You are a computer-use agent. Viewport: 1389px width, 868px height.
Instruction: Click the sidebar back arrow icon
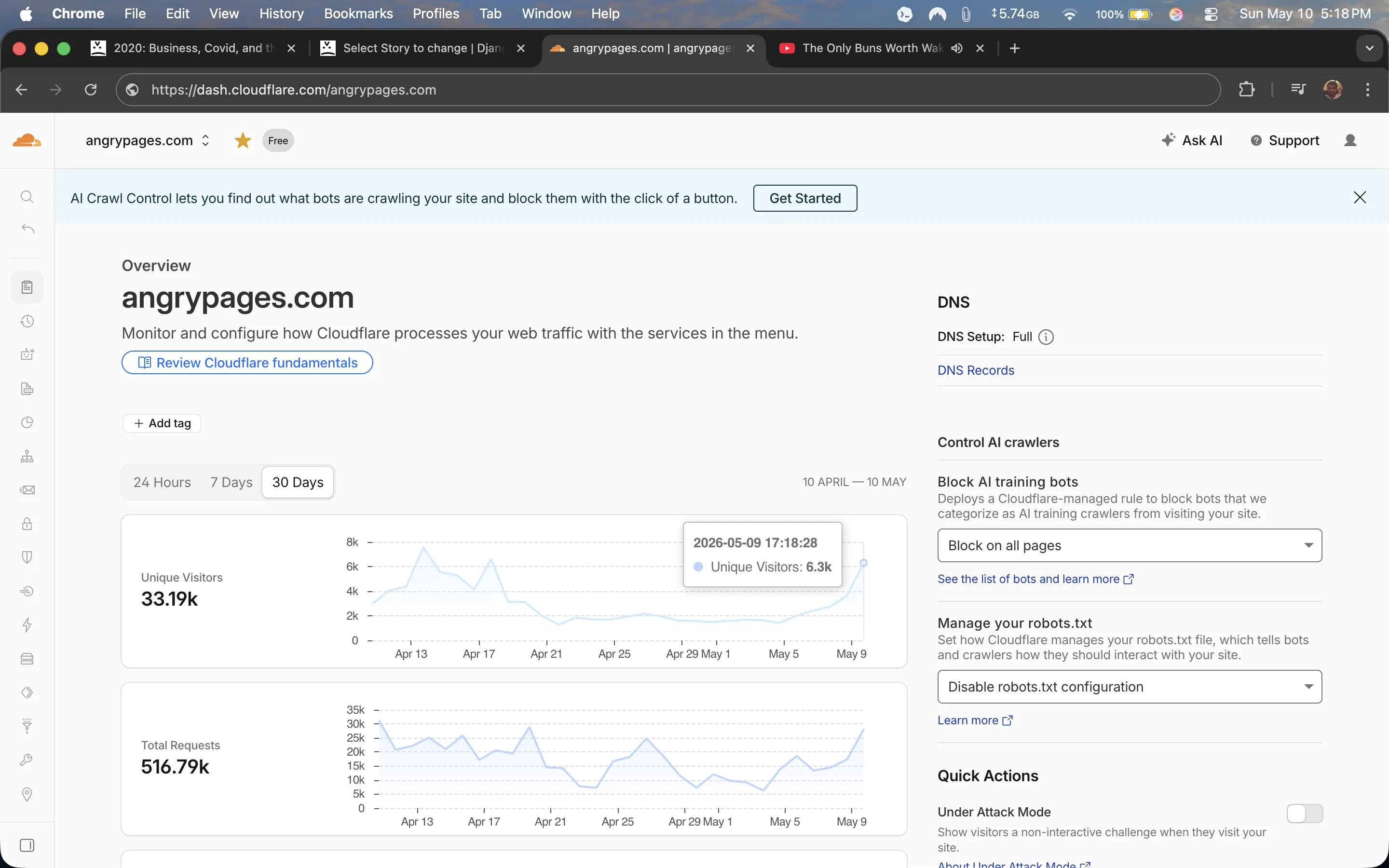(x=27, y=229)
